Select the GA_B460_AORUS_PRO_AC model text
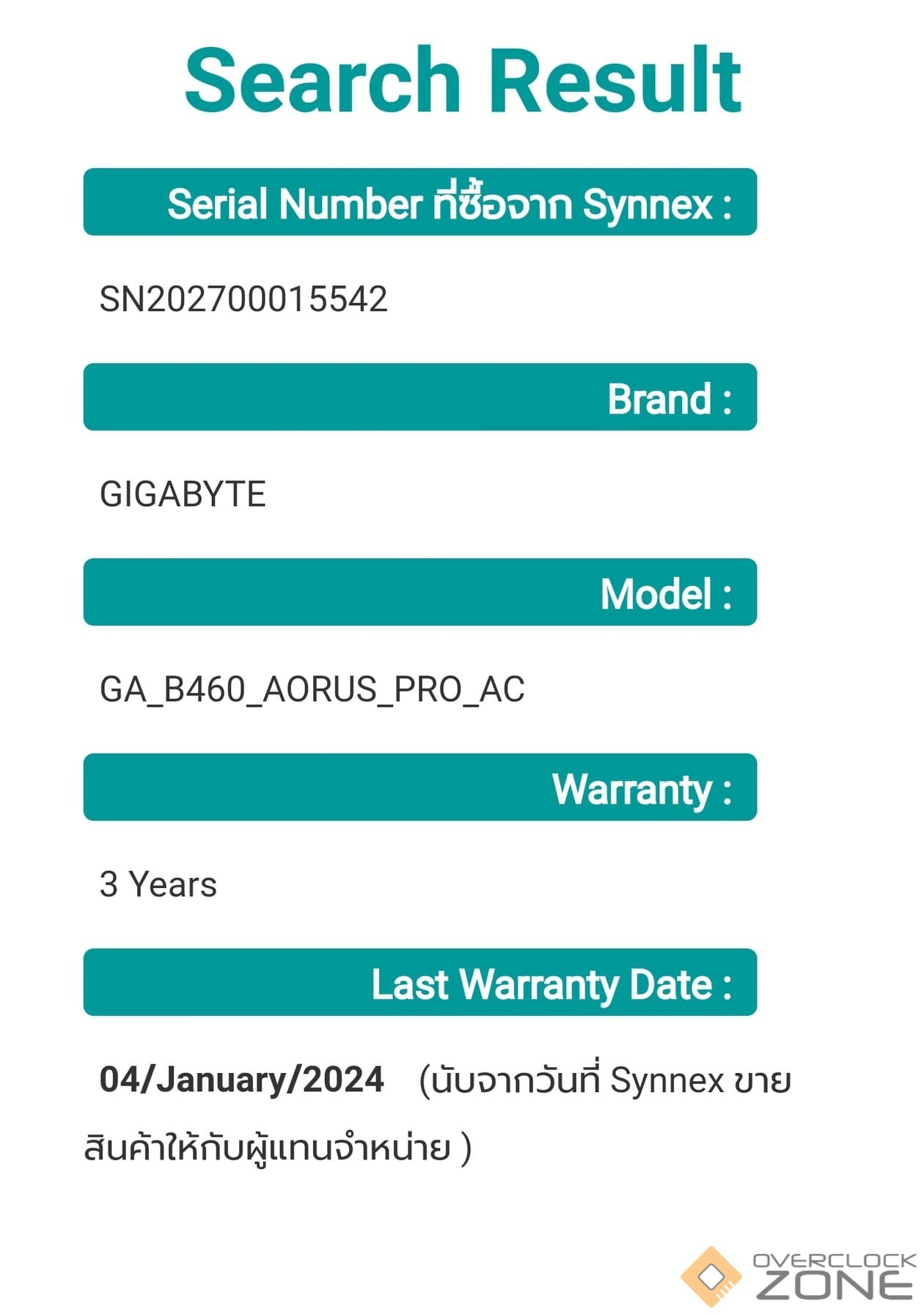Viewport: 924px width, 1315px height. click(x=312, y=689)
